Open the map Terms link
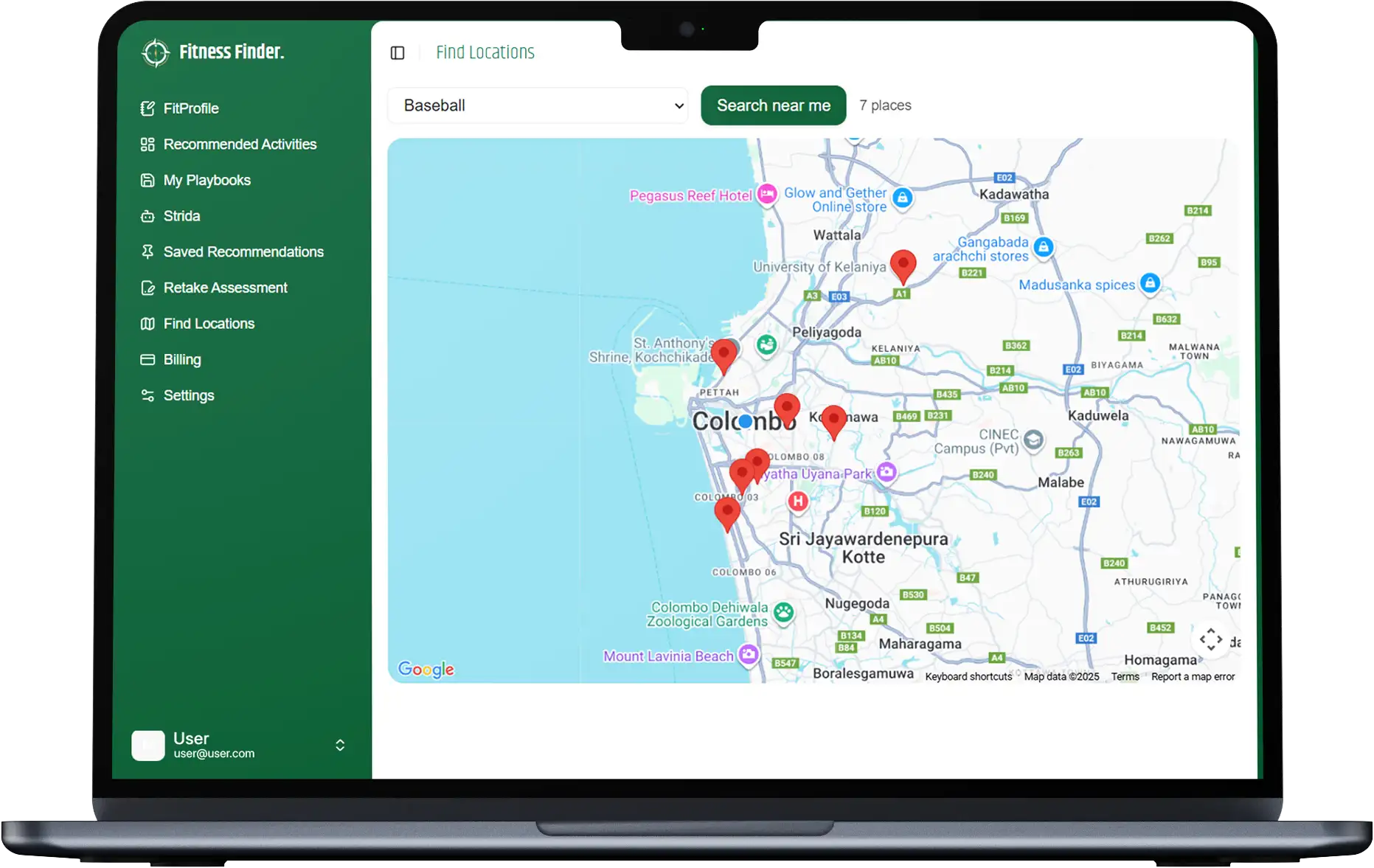 pos(1125,677)
